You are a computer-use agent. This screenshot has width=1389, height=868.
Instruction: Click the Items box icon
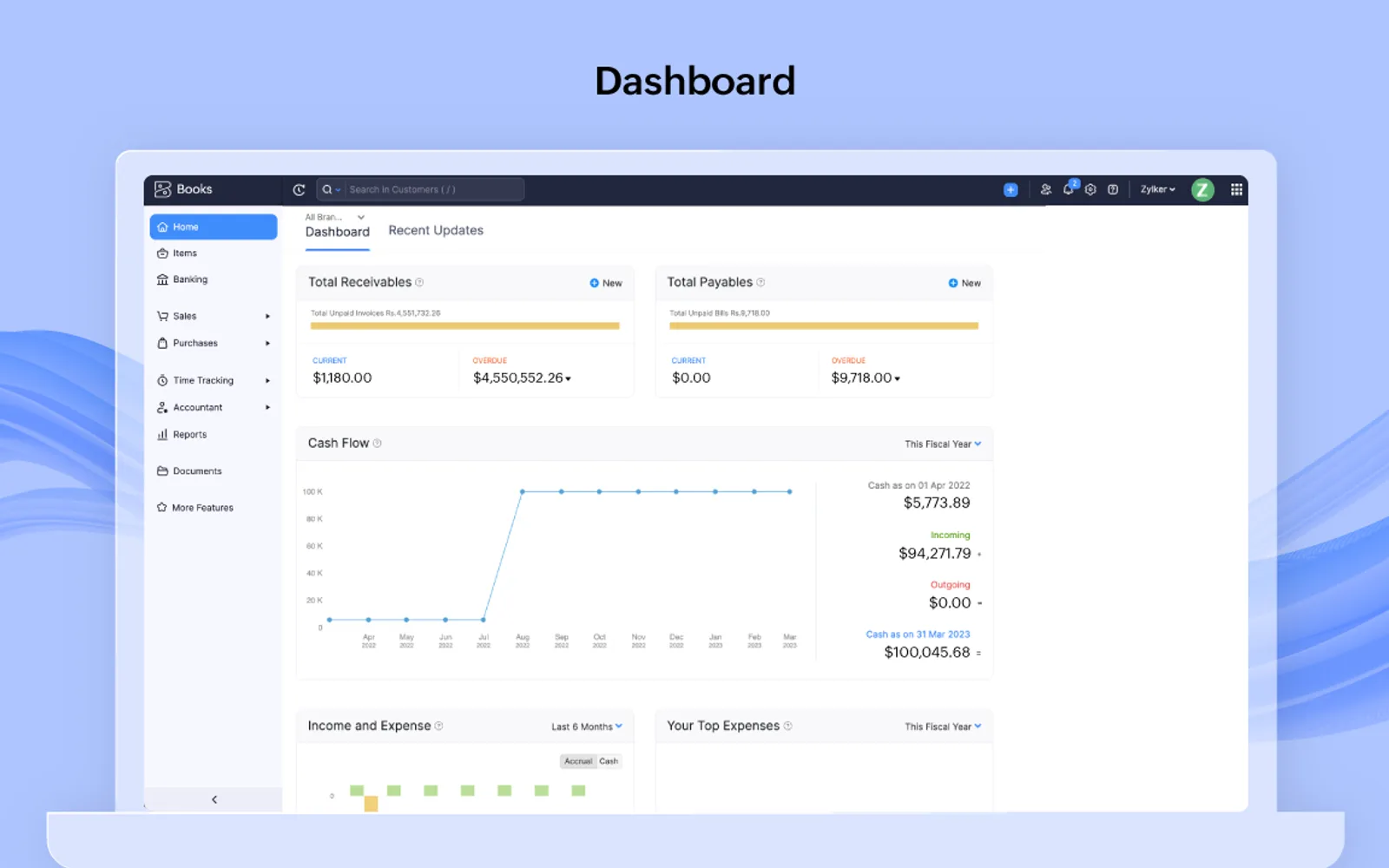click(162, 253)
